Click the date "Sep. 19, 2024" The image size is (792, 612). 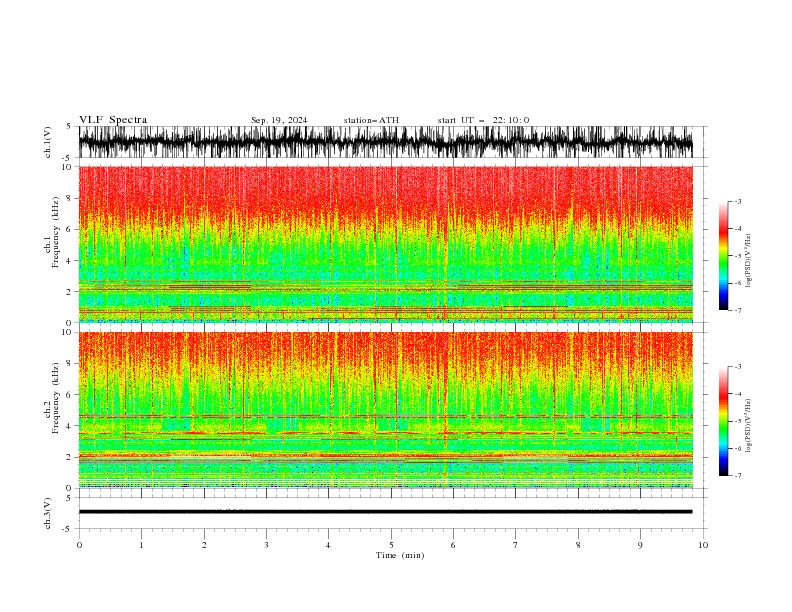click(x=279, y=120)
